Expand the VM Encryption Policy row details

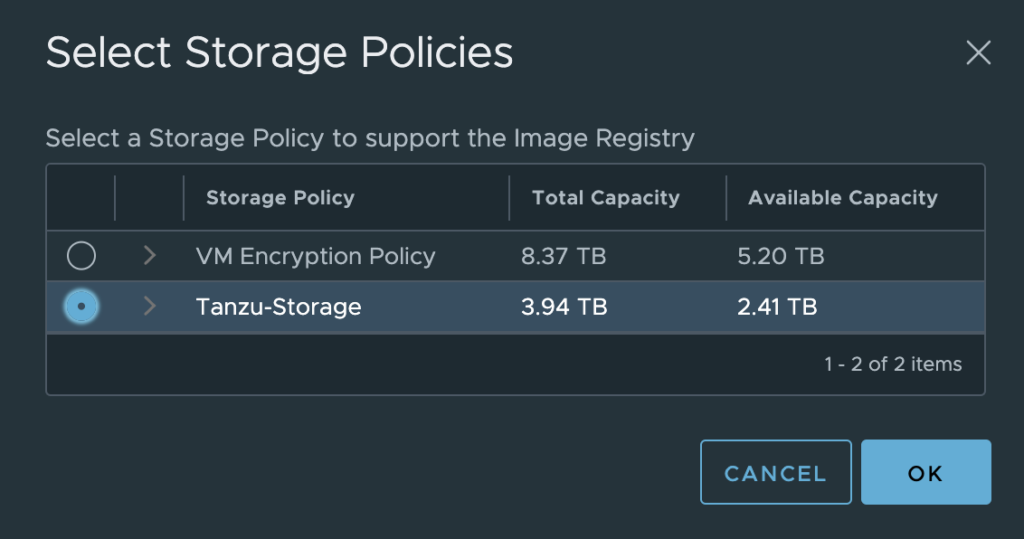[x=150, y=256]
